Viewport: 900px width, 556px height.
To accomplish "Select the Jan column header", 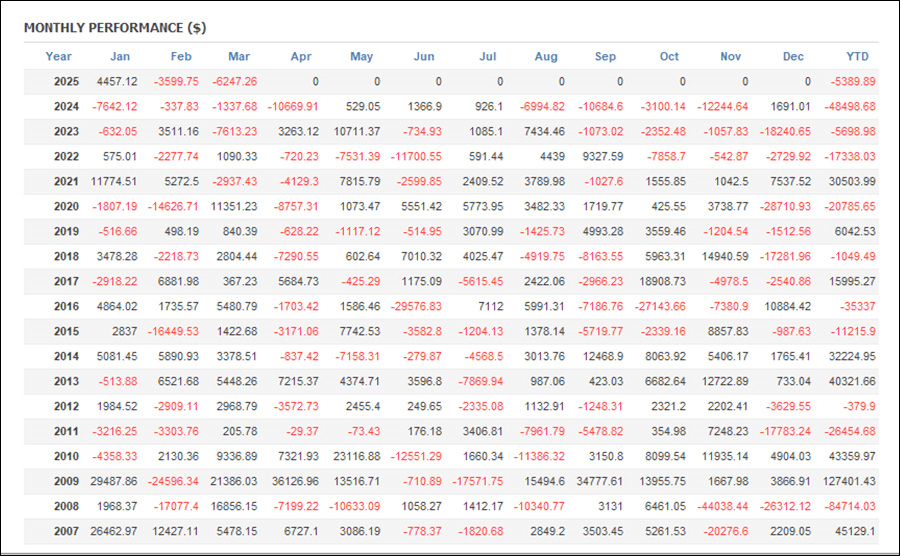I will 120,56.
